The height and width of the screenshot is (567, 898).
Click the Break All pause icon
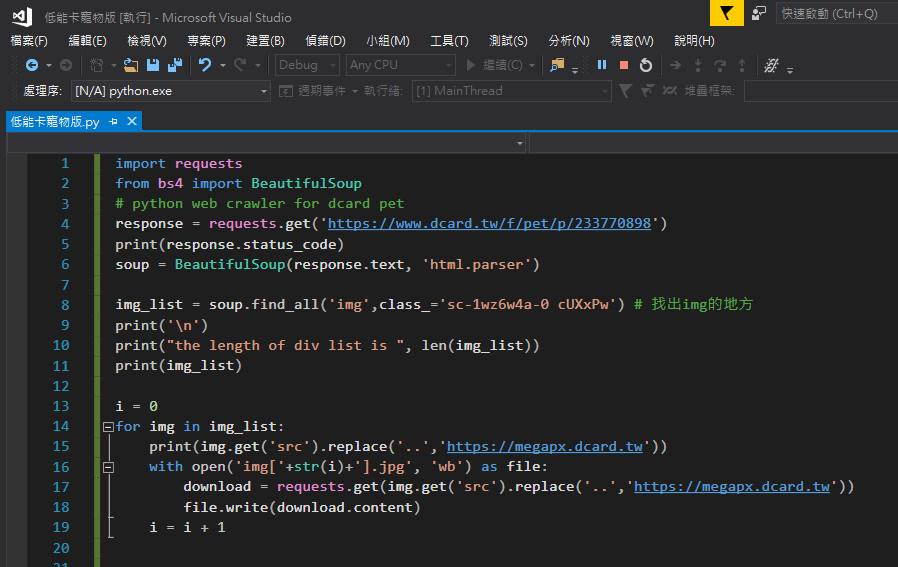click(602, 65)
